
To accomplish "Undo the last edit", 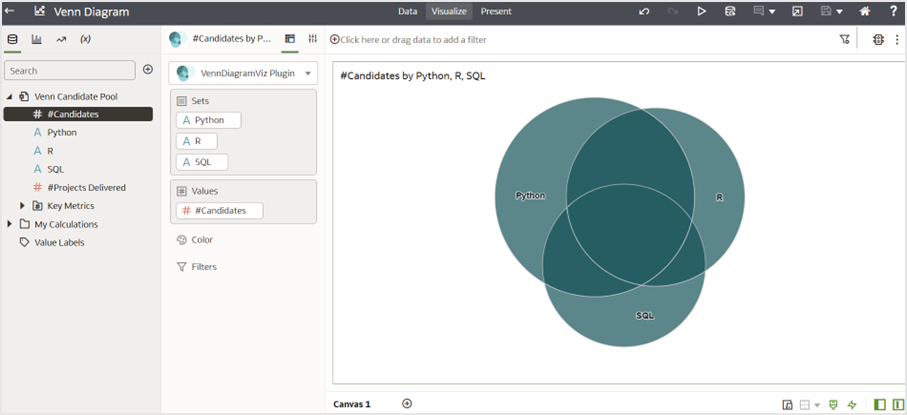I will [x=644, y=11].
